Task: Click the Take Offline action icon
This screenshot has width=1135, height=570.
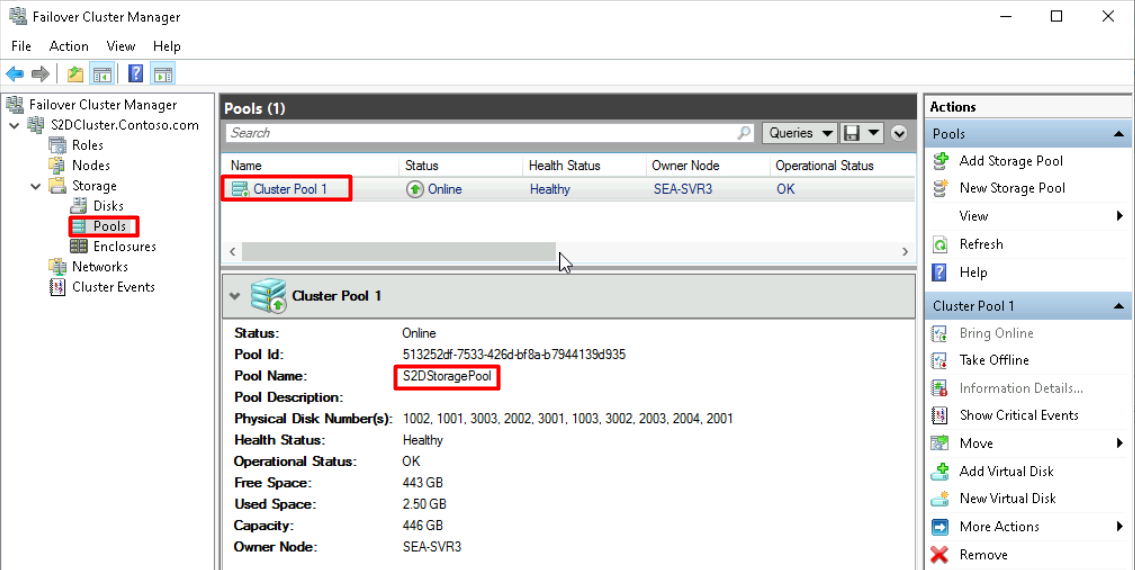Action: tap(940, 360)
